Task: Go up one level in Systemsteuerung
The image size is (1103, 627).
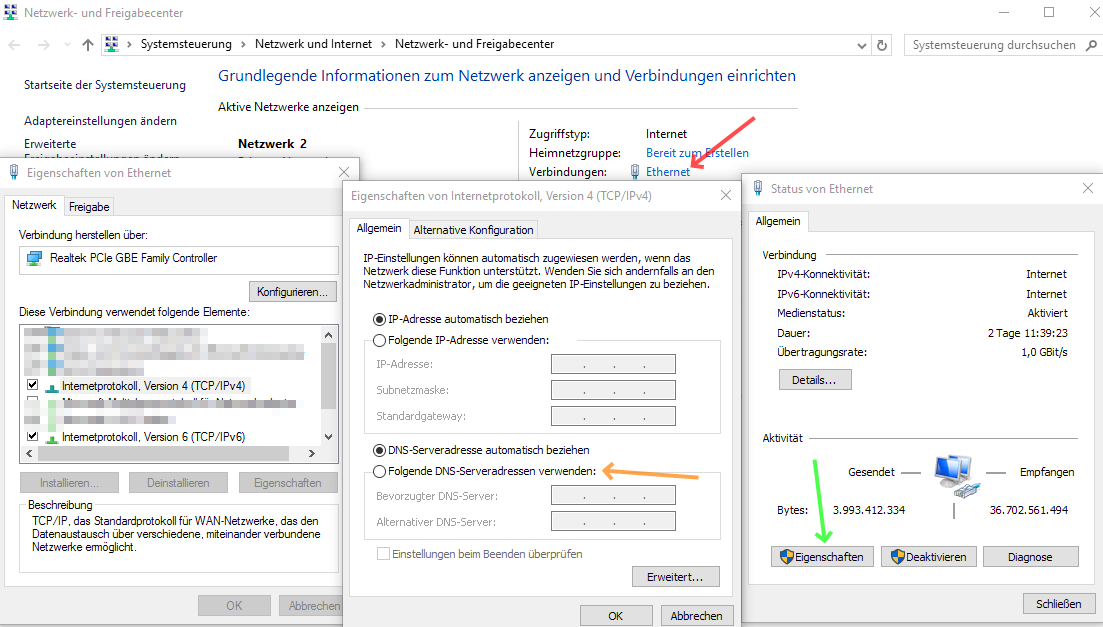Action: tap(88, 44)
